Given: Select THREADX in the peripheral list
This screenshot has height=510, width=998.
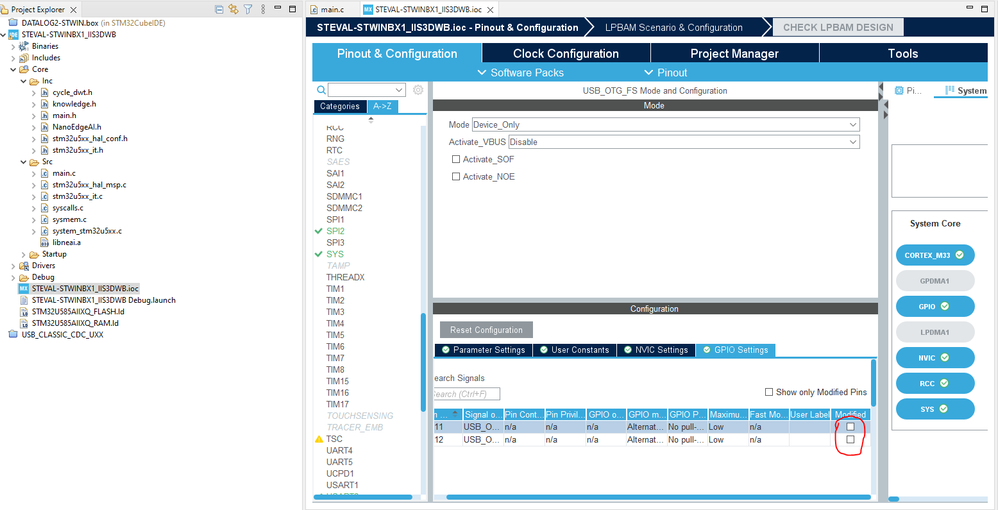Looking at the screenshot, I should click(345, 278).
